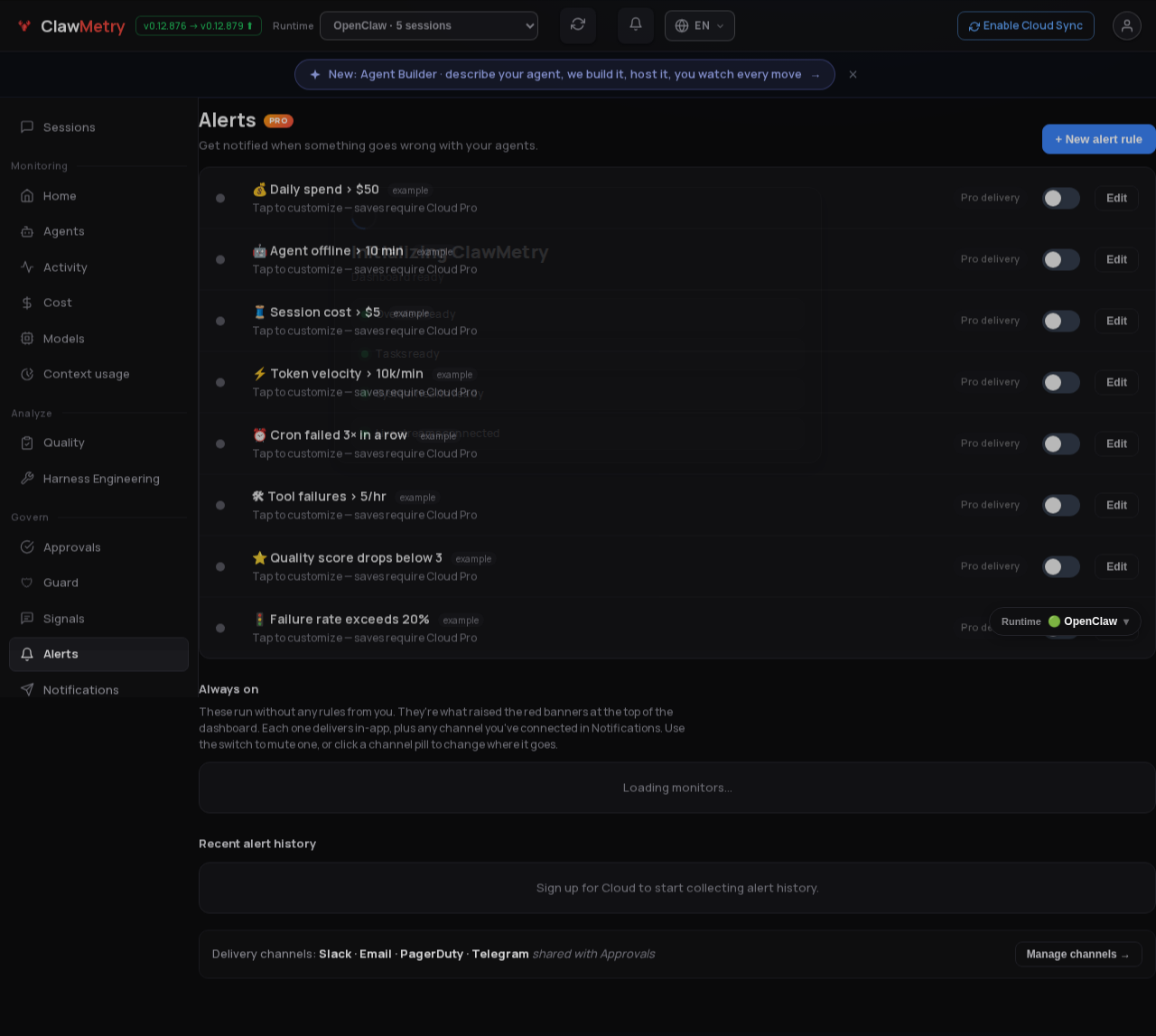This screenshot has height=1036, width=1156.
Task: Dismiss the Agent Builder announcement banner
Action: coord(853,74)
